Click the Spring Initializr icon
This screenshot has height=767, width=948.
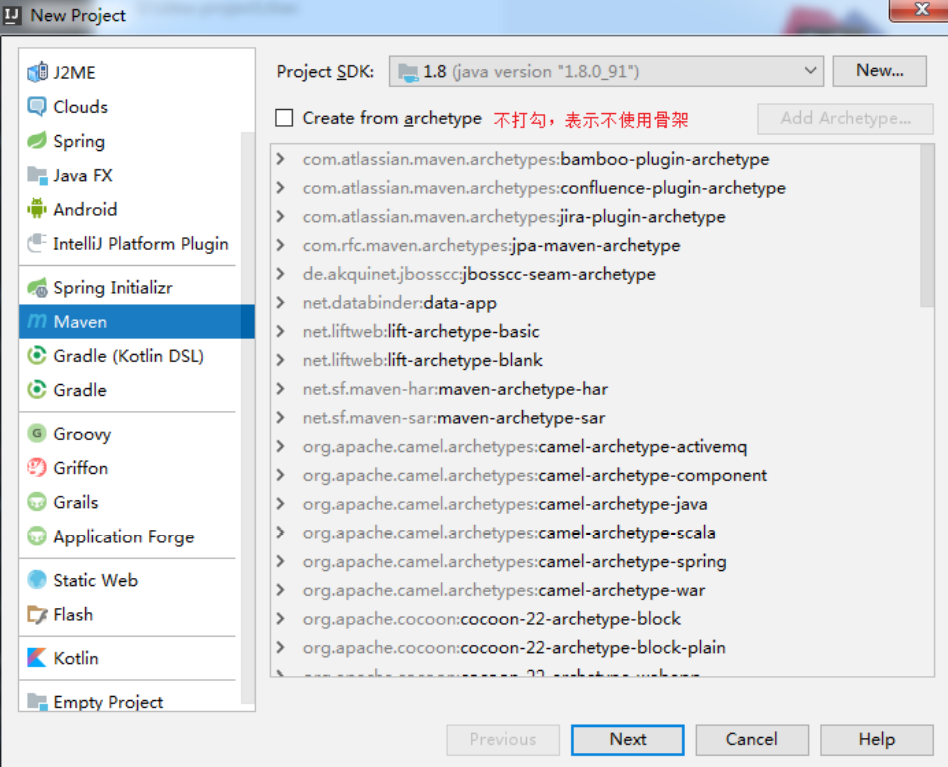point(37,288)
